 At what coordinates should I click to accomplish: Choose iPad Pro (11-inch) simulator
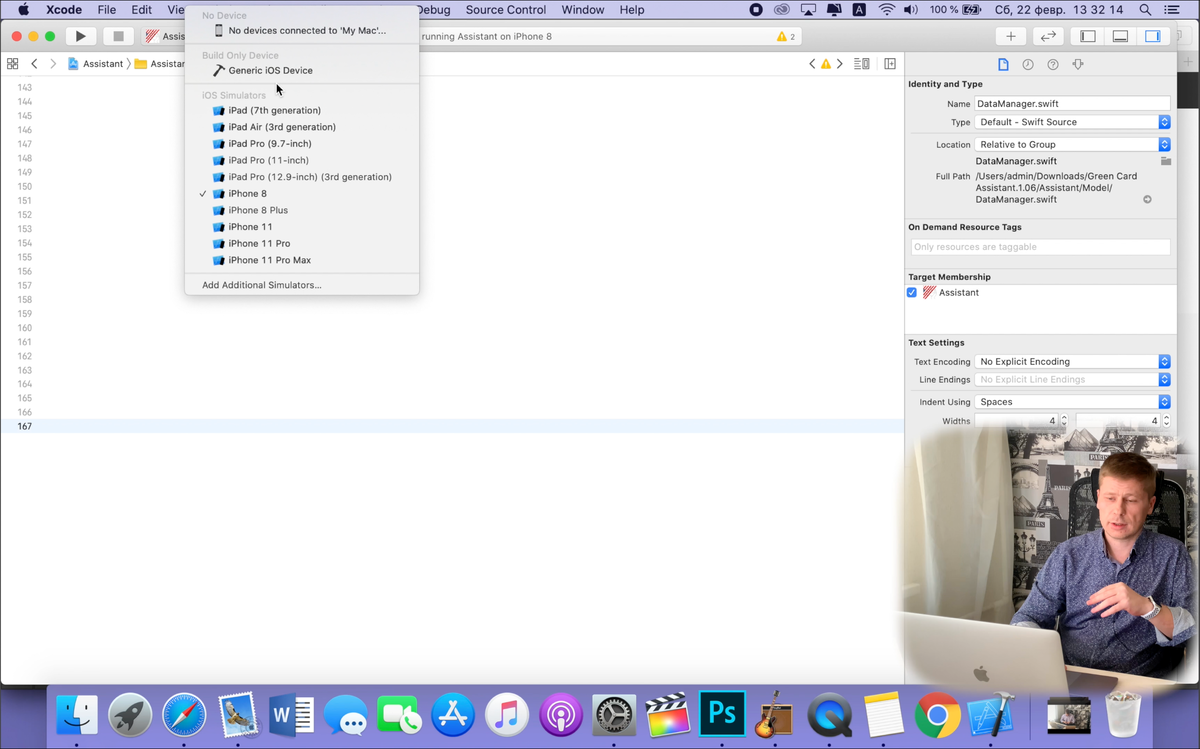pyautogui.click(x=302, y=160)
